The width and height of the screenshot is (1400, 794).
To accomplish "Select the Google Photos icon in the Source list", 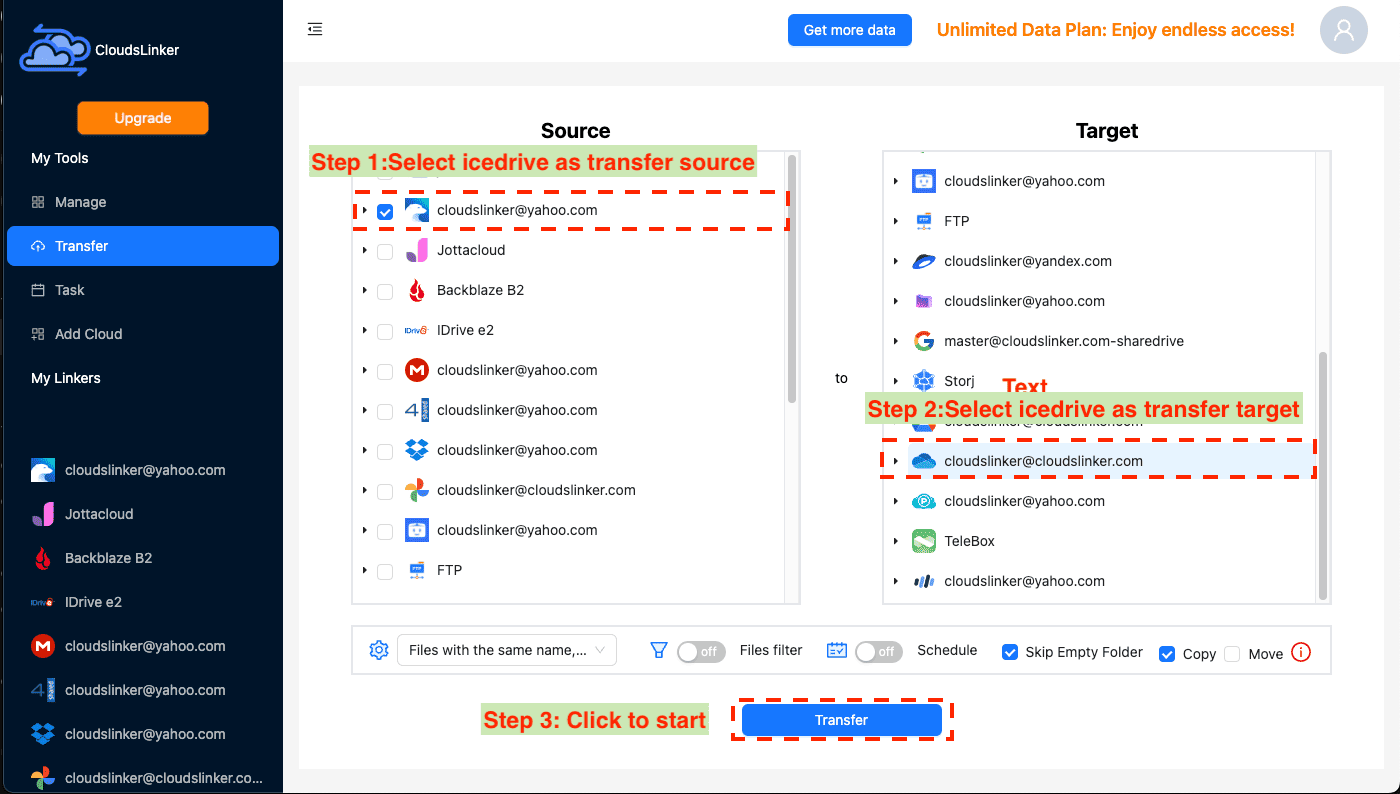I will [417, 490].
